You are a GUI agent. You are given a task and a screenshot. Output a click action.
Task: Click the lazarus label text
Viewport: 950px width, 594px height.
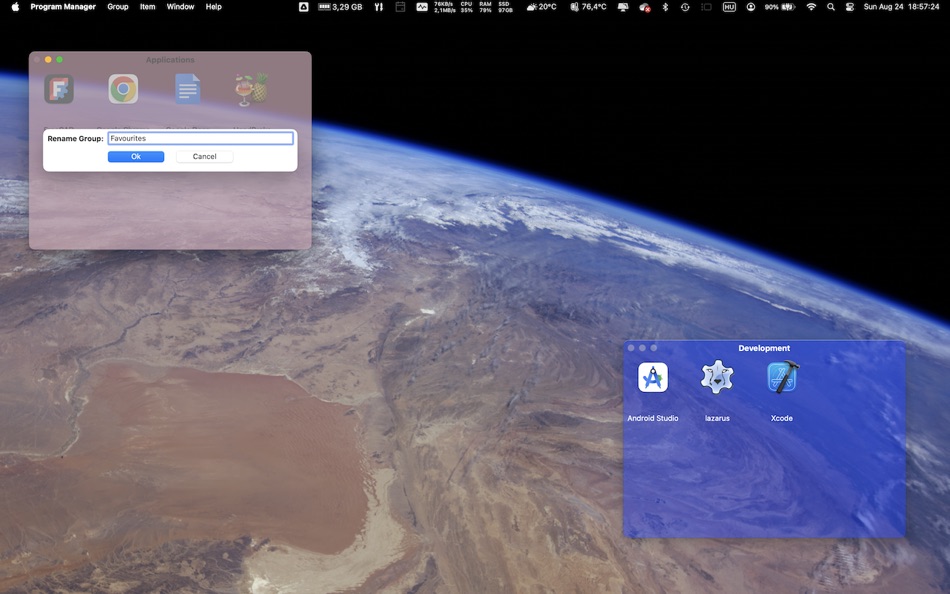click(x=717, y=418)
